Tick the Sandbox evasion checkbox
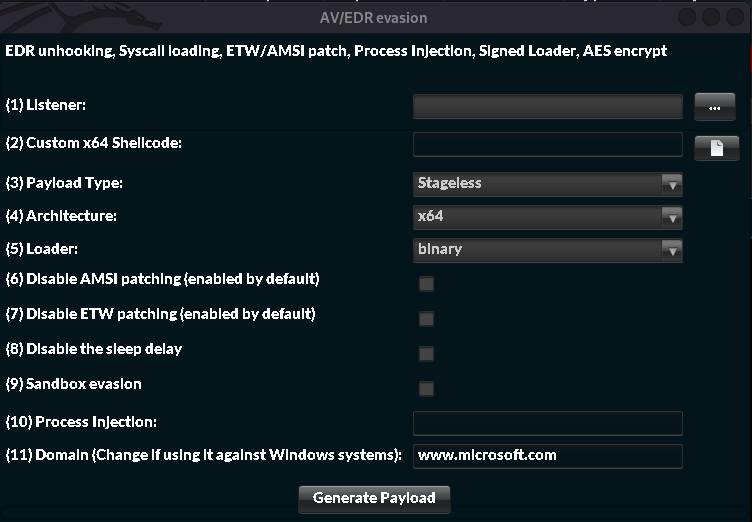Image resolution: width=752 pixels, height=522 pixels. [427, 389]
